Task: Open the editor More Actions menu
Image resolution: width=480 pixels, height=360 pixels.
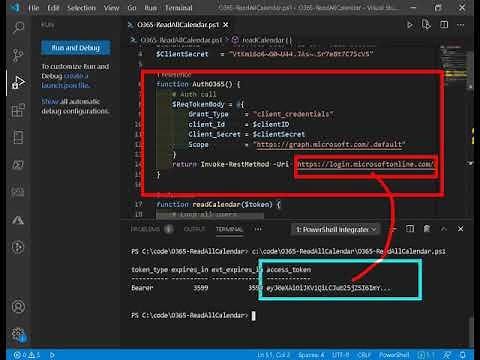Action: click(x=461, y=25)
